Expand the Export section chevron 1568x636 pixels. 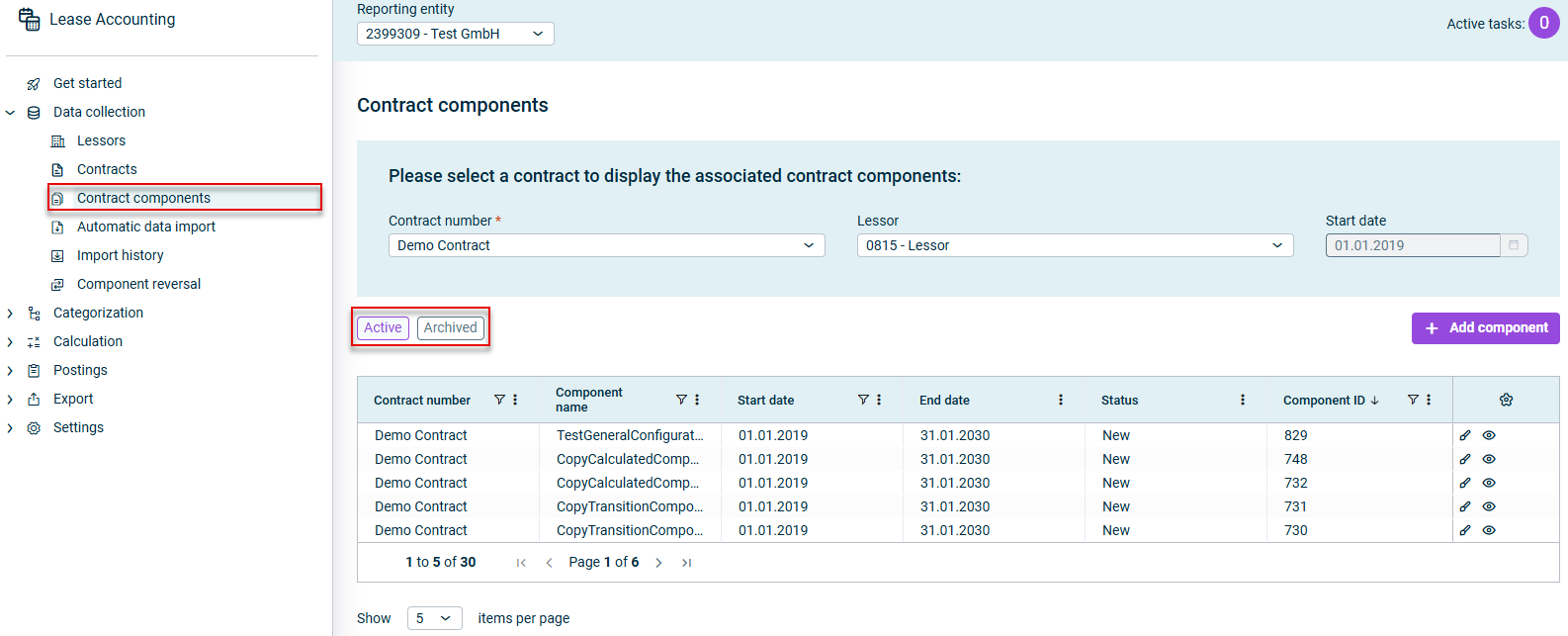(x=10, y=400)
